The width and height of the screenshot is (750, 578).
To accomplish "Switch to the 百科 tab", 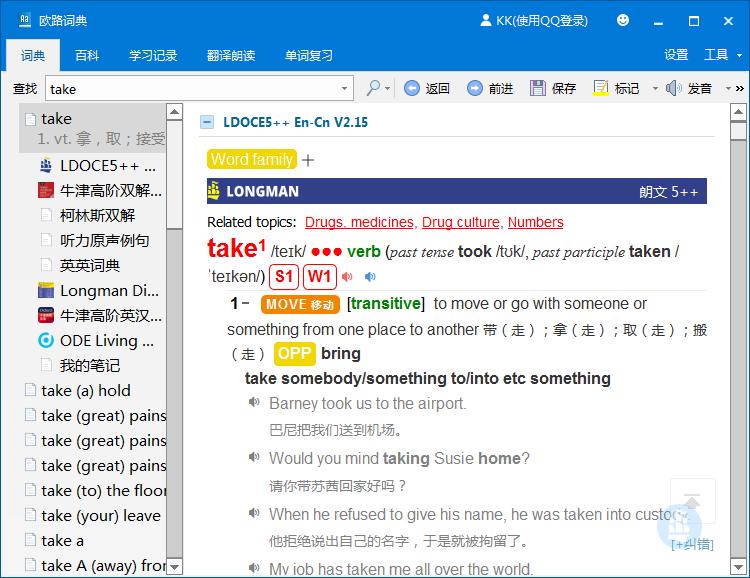I will [87, 55].
